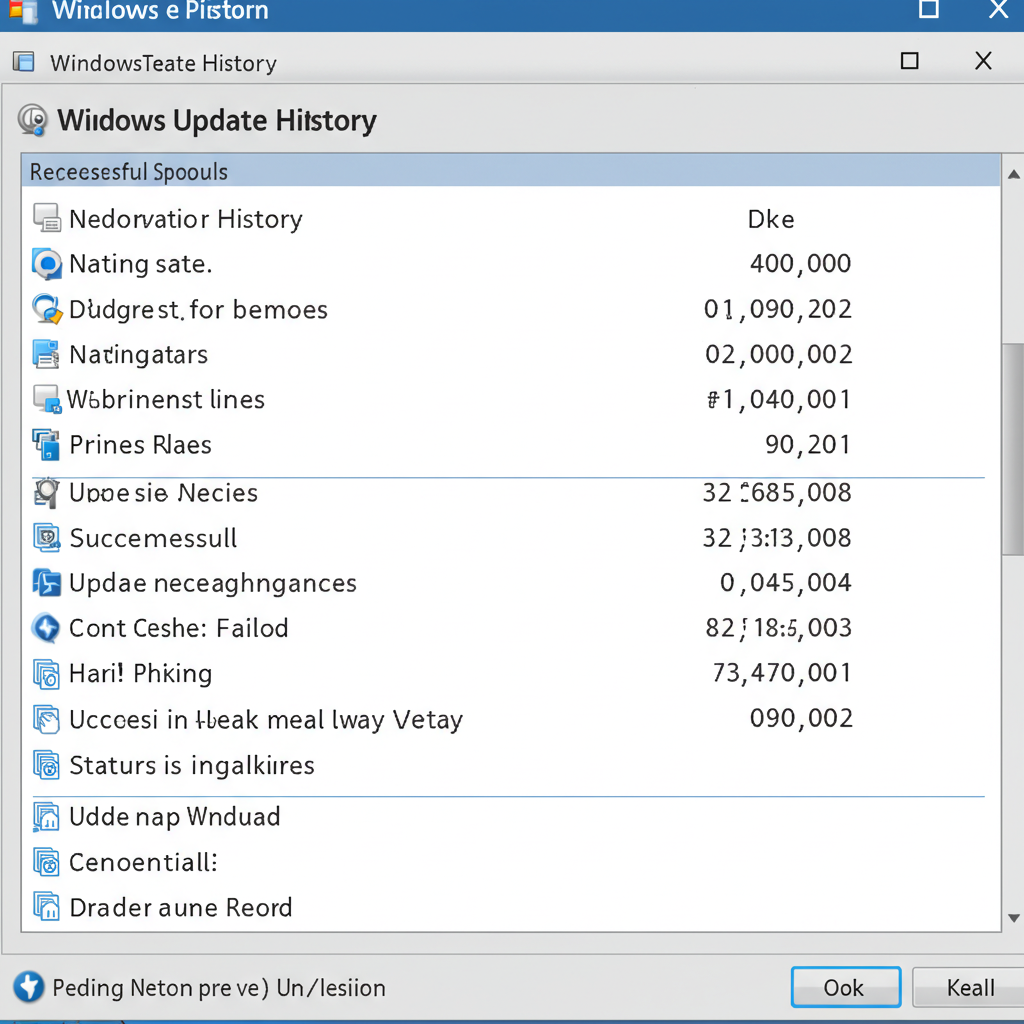Click the scrollbar up arrow

tap(1014, 174)
